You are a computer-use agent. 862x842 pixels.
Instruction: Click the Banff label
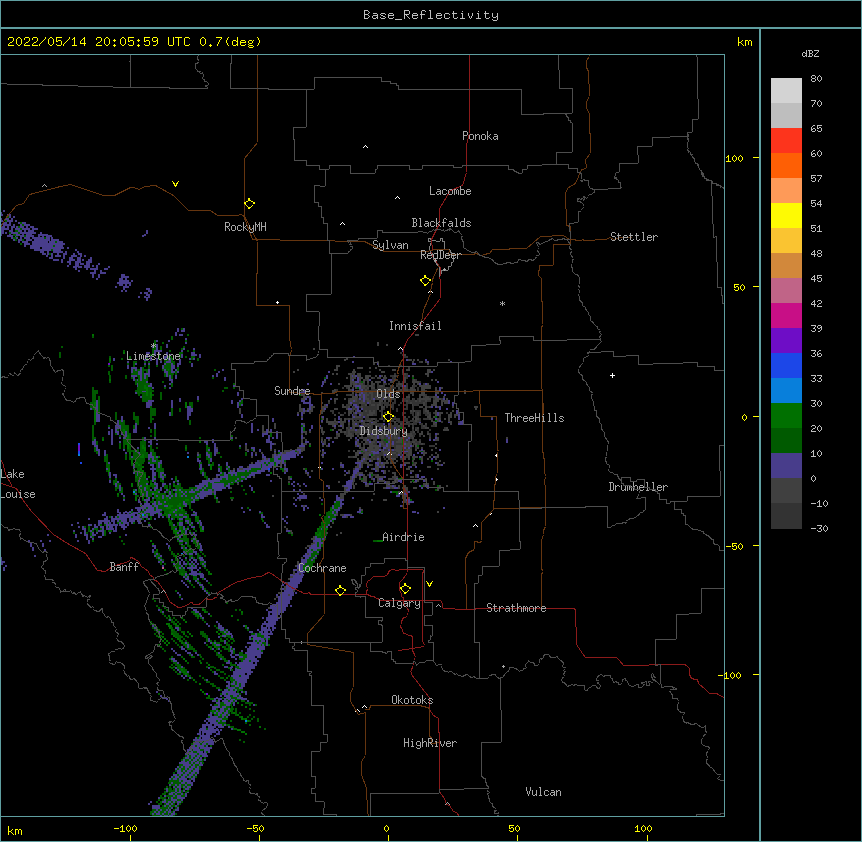click(x=124, y=567)
